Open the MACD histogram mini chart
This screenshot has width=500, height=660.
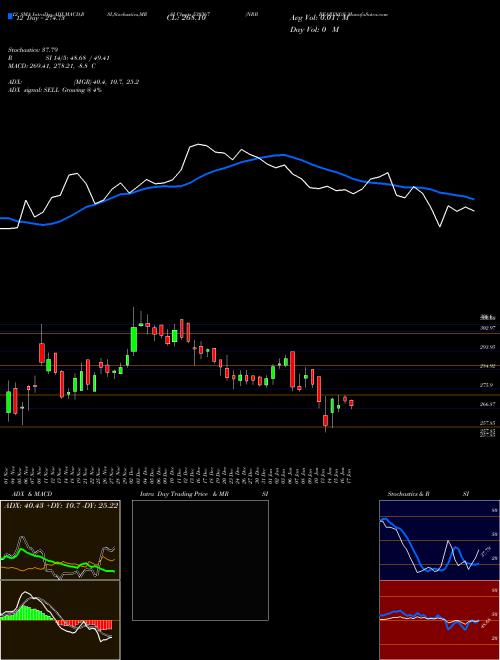60,620
